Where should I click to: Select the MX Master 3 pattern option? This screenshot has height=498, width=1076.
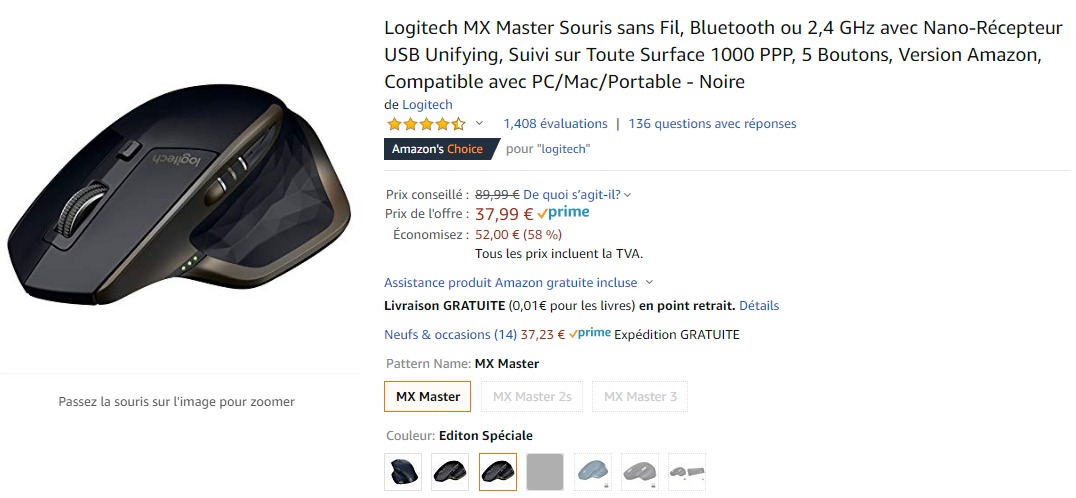640,397
